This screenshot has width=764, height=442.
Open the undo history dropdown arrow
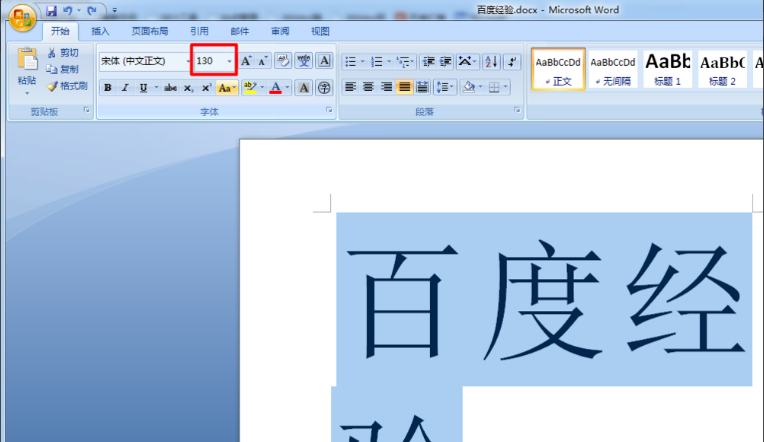(x=79, y=10)
